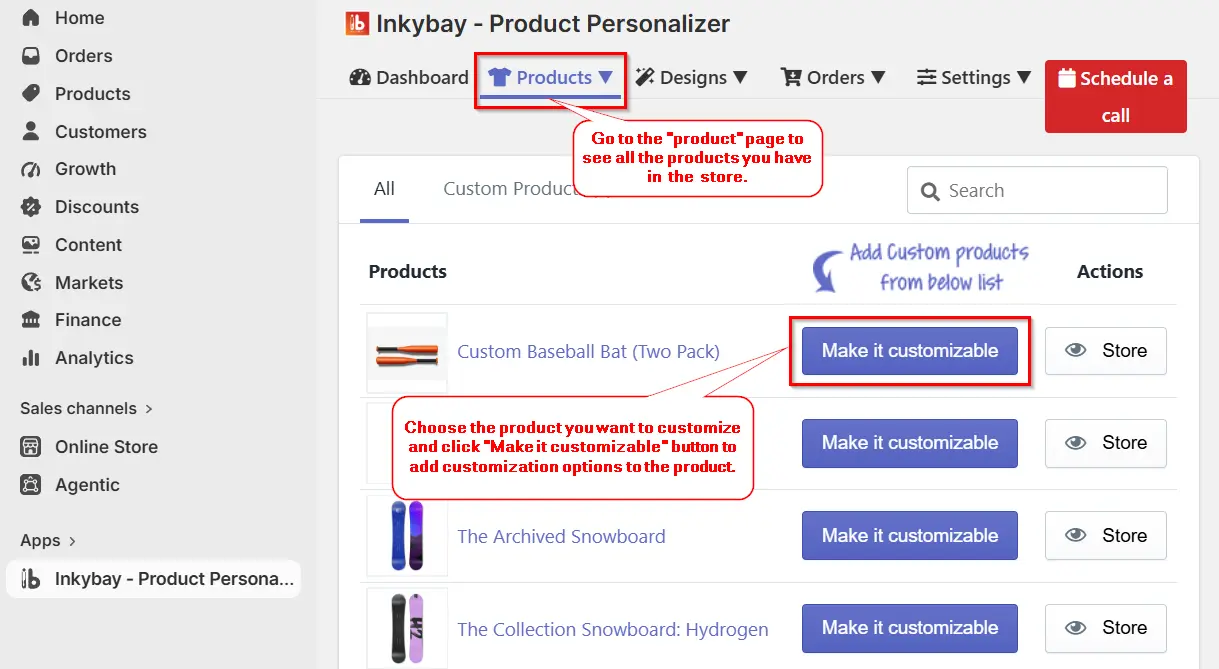The image size is (1219, 669).
Task: Click the Schedule a call button
Action: pyautogui.click(x=1115, y=96)
